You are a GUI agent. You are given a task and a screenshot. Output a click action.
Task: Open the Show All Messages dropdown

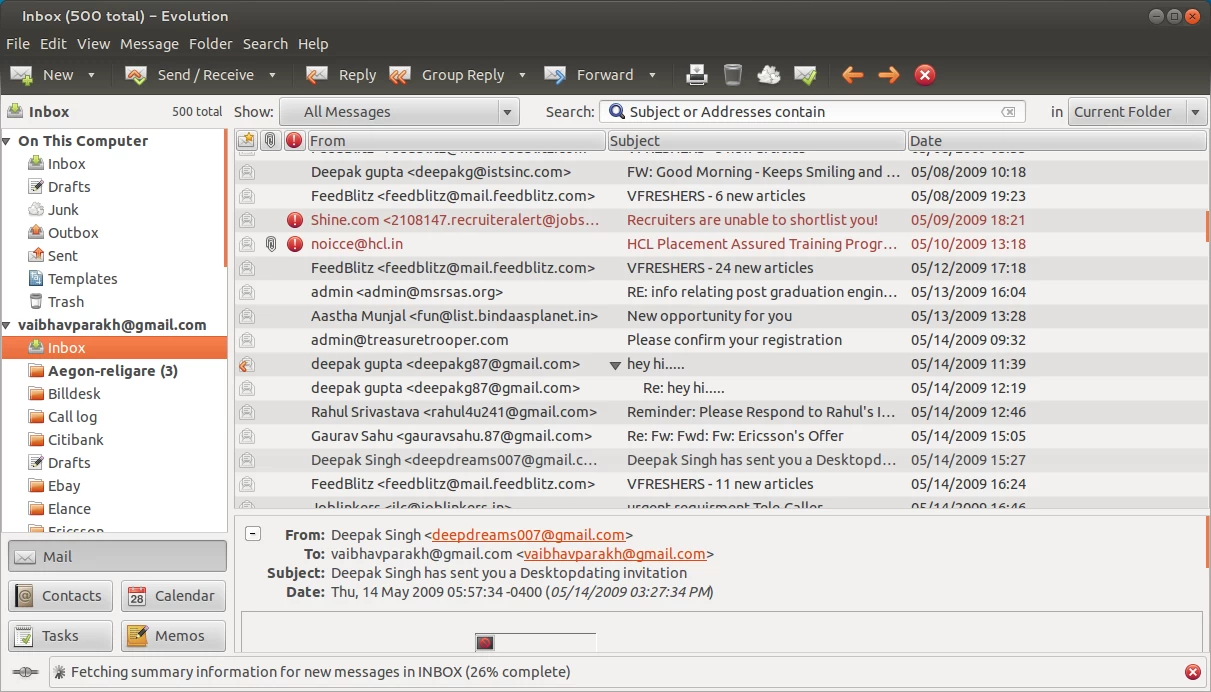pos(399,112)
